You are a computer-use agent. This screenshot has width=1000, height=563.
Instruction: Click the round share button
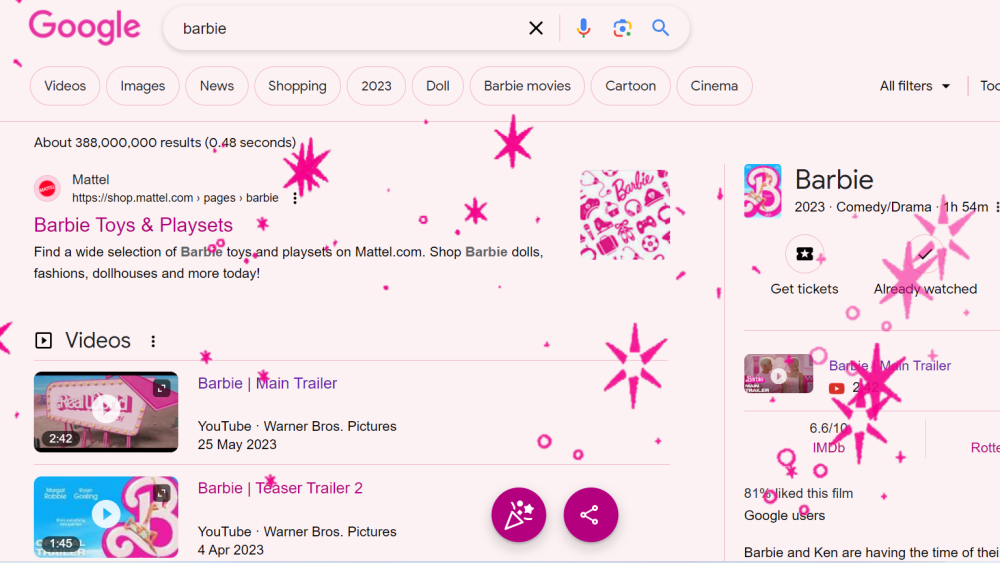coord(591,515)
